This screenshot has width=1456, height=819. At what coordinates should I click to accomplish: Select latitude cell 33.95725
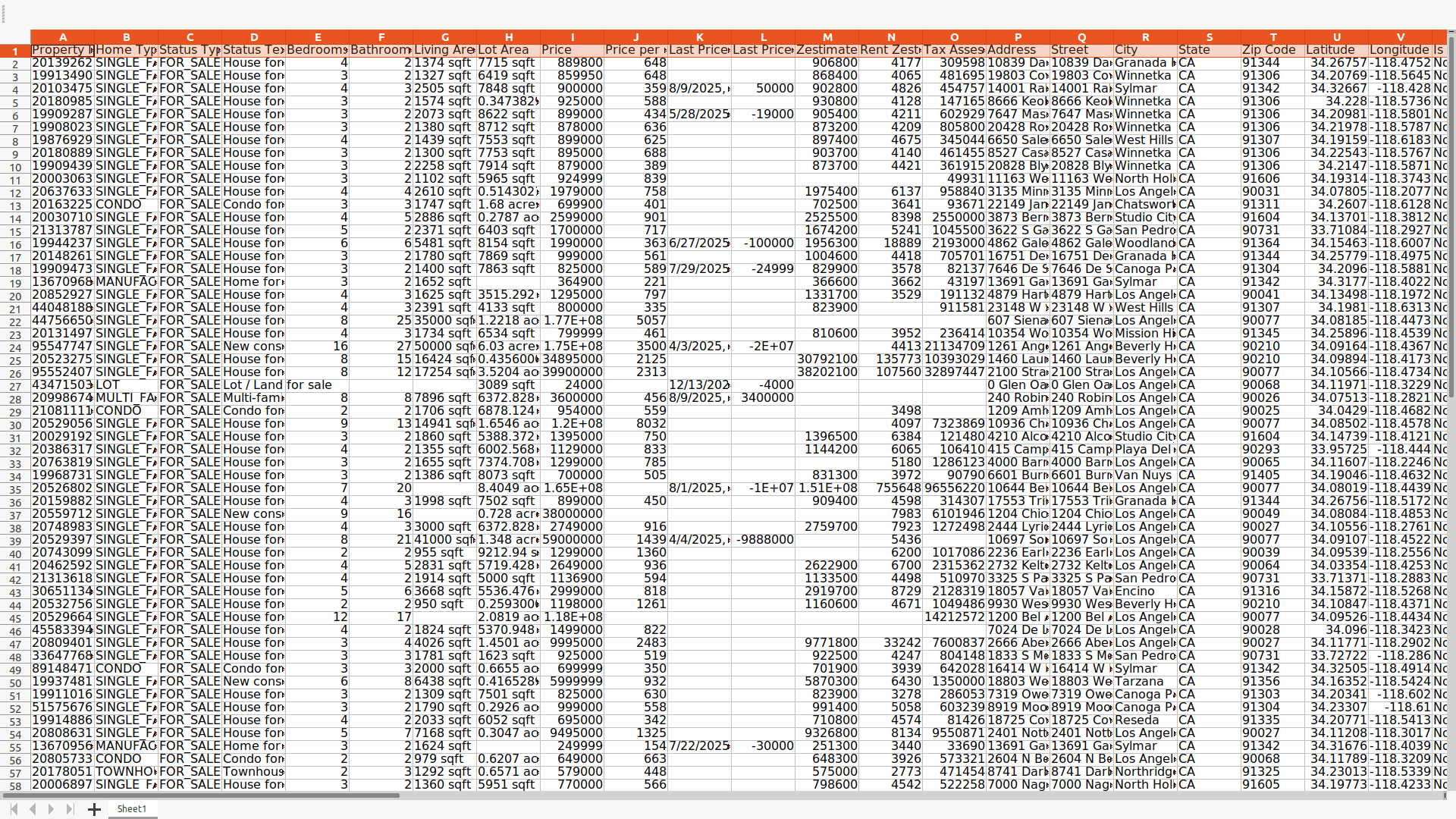1337,450
